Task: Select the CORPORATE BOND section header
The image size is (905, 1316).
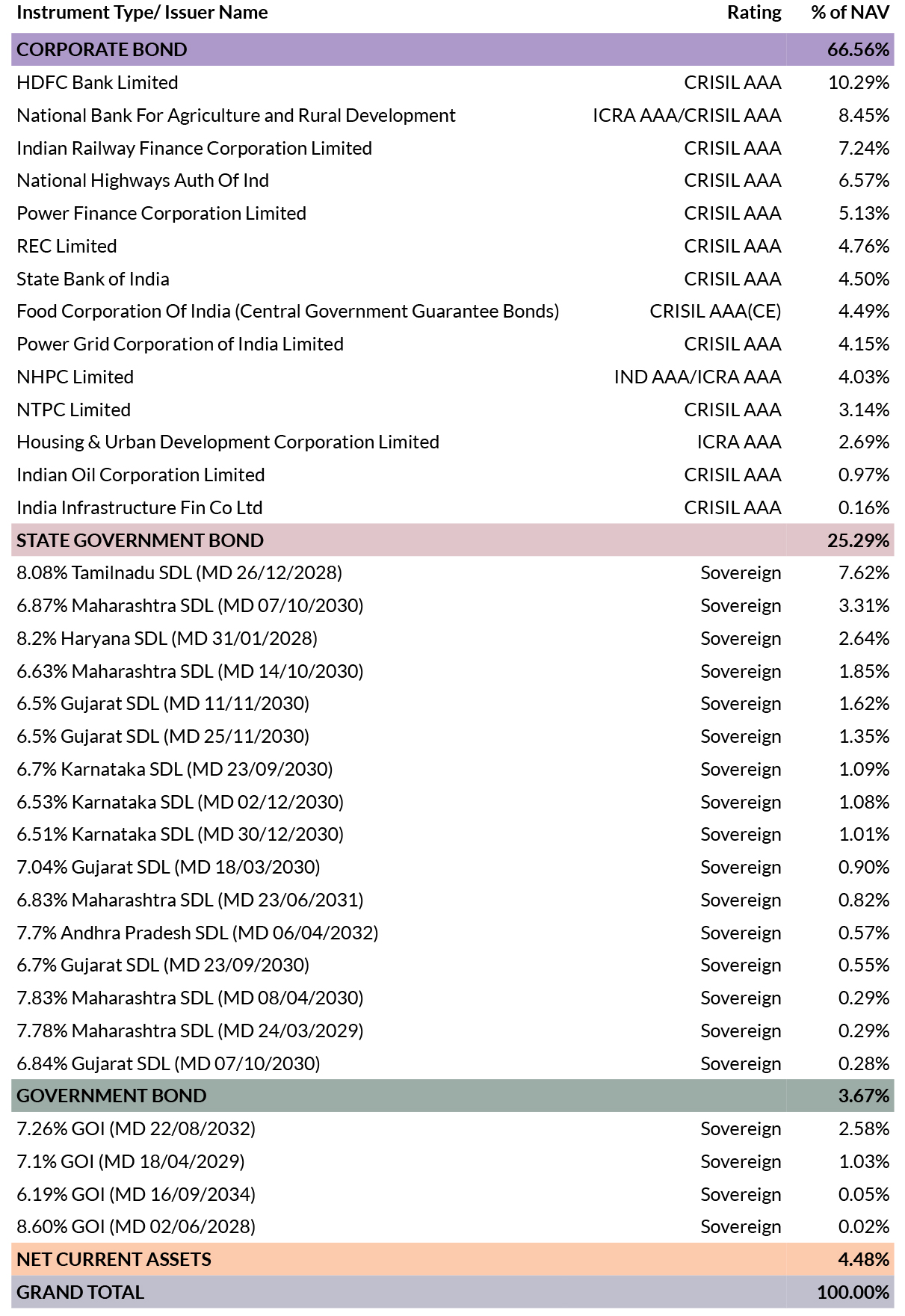Action: pyautogui.click(x=452, y=49)
